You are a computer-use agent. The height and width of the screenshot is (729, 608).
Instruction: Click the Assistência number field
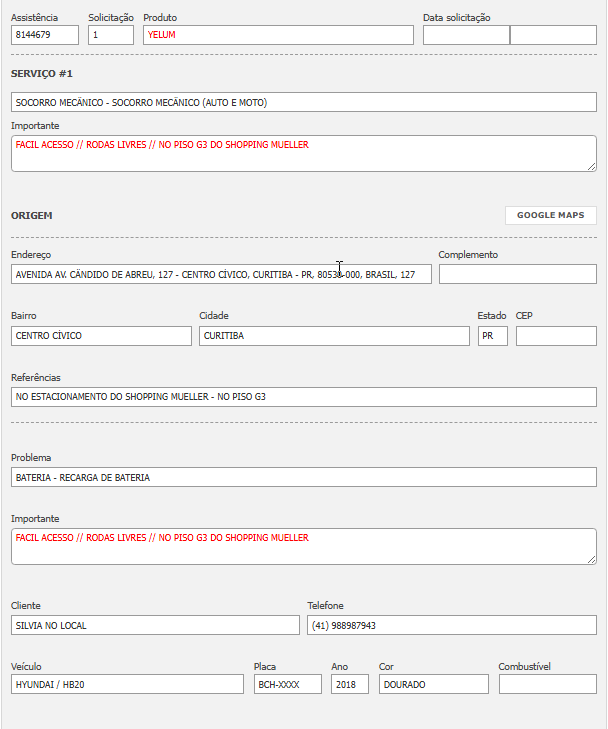point(45,35)
